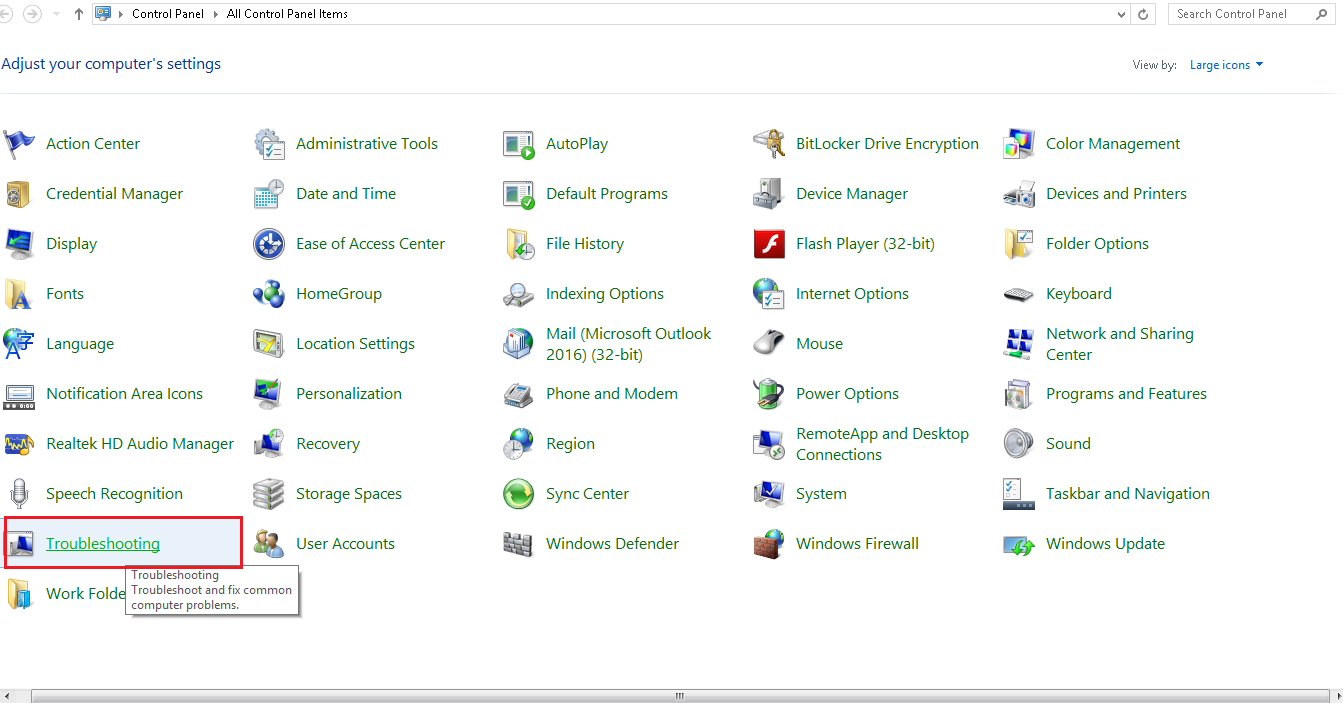The image size is (1343, 703).
Task: Click the Power Options battery icon
Action: click(x=768, y=394)
